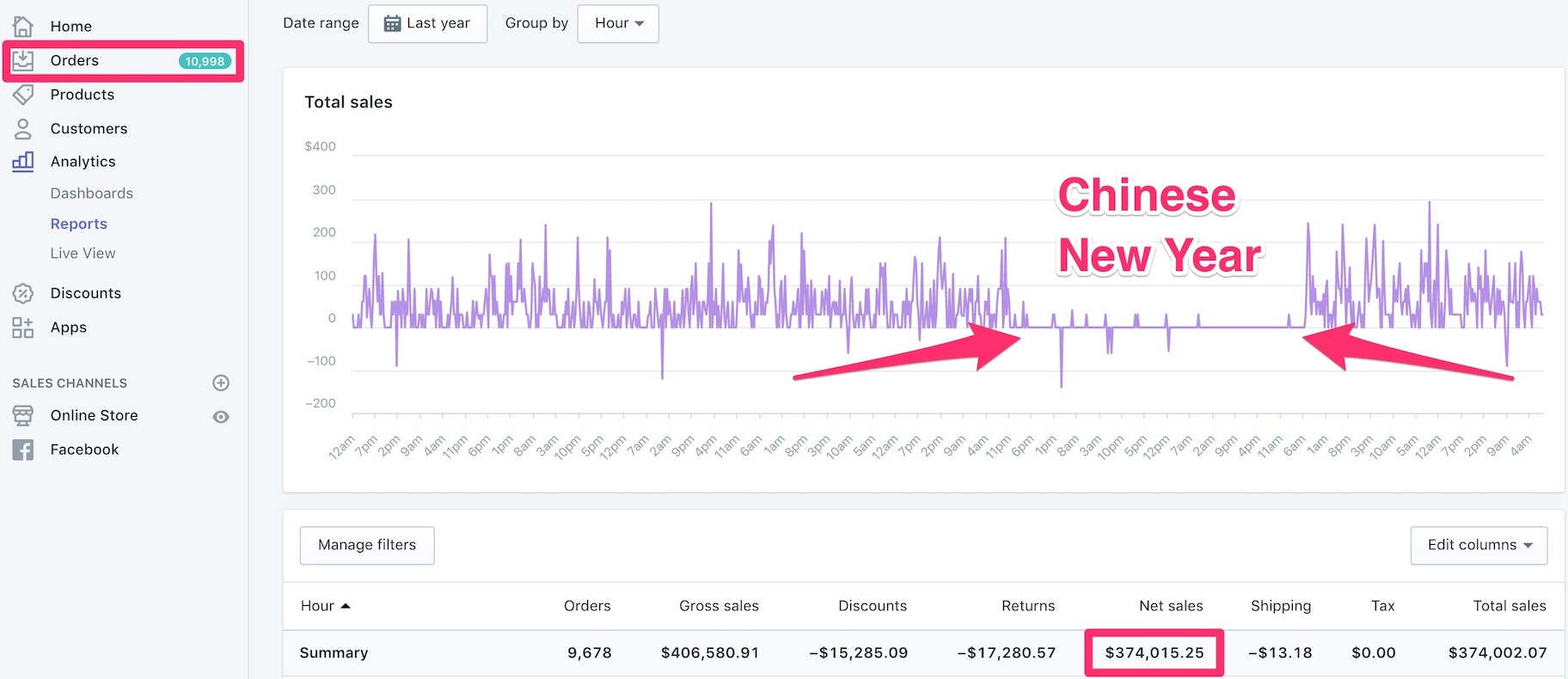
Task: Go to Dashboards under Analytics
Action: (x=91, y=193)
